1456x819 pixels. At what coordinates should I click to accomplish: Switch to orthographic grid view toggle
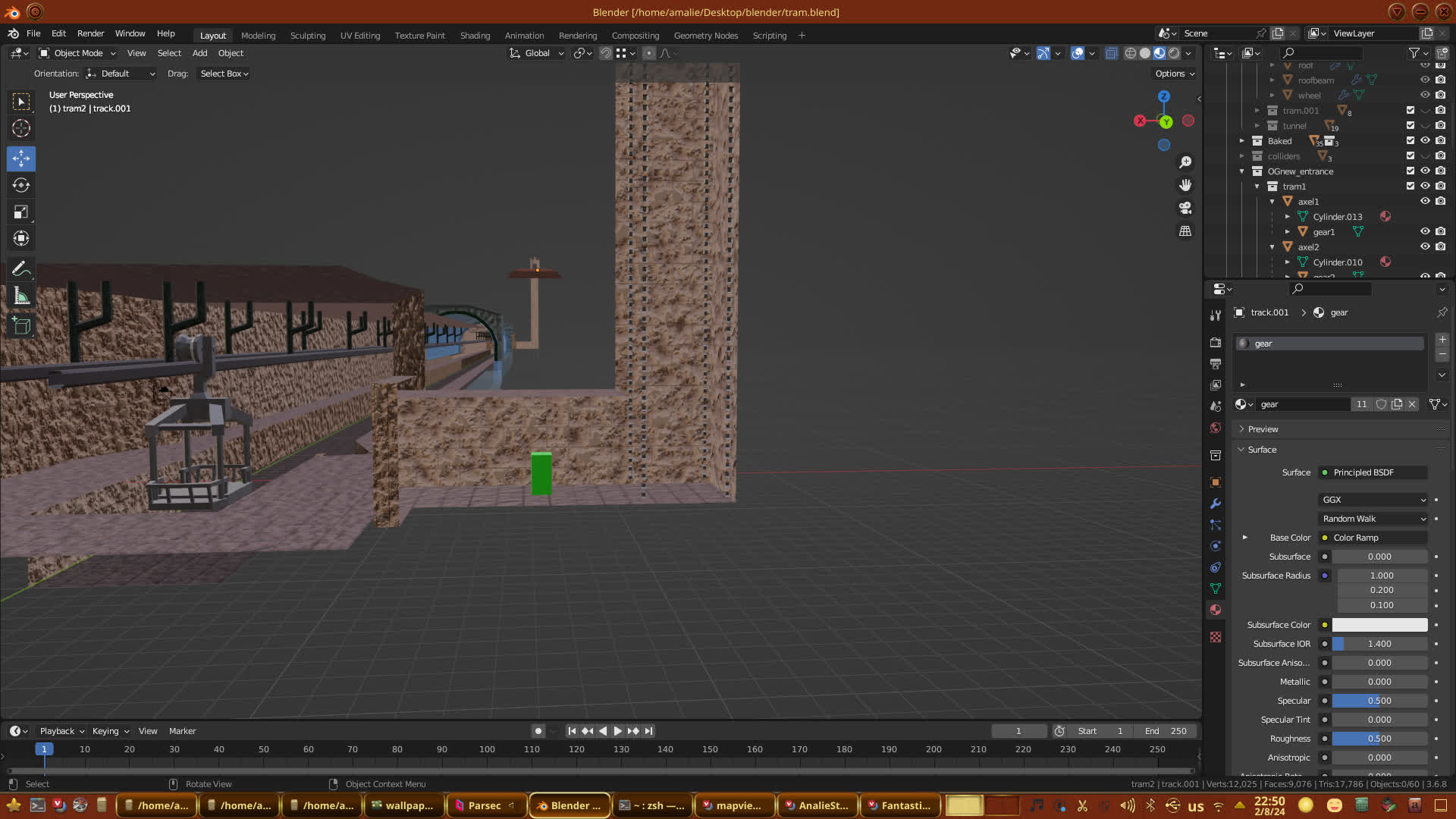click(1185, 231)
